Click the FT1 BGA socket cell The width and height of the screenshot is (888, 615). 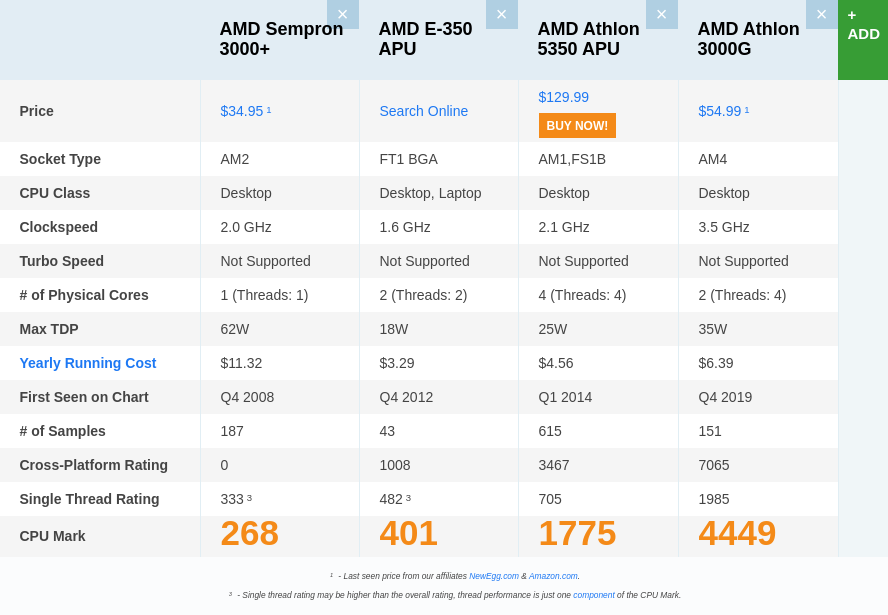pos(408,159)
